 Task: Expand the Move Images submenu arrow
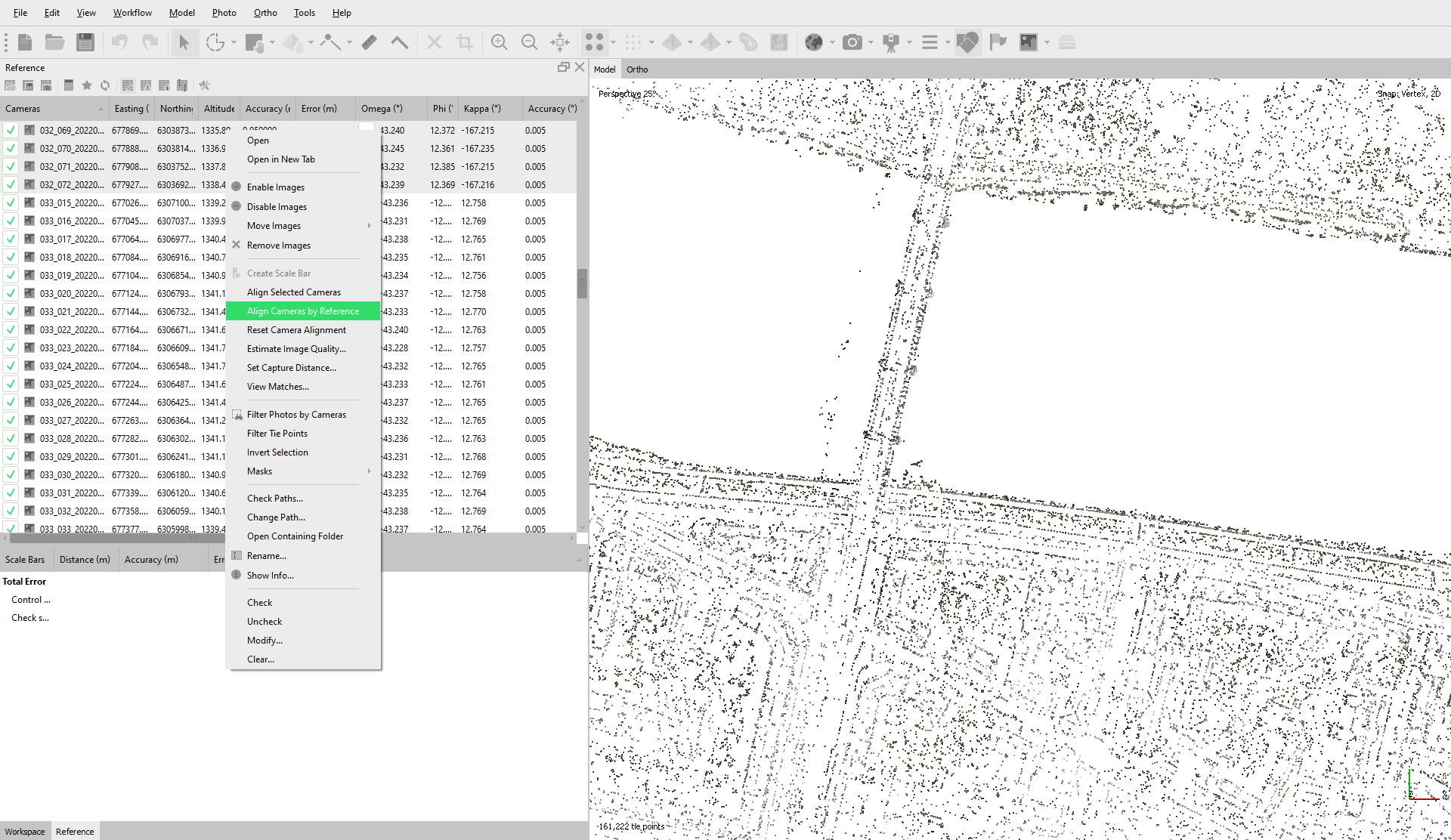(369, 226)
